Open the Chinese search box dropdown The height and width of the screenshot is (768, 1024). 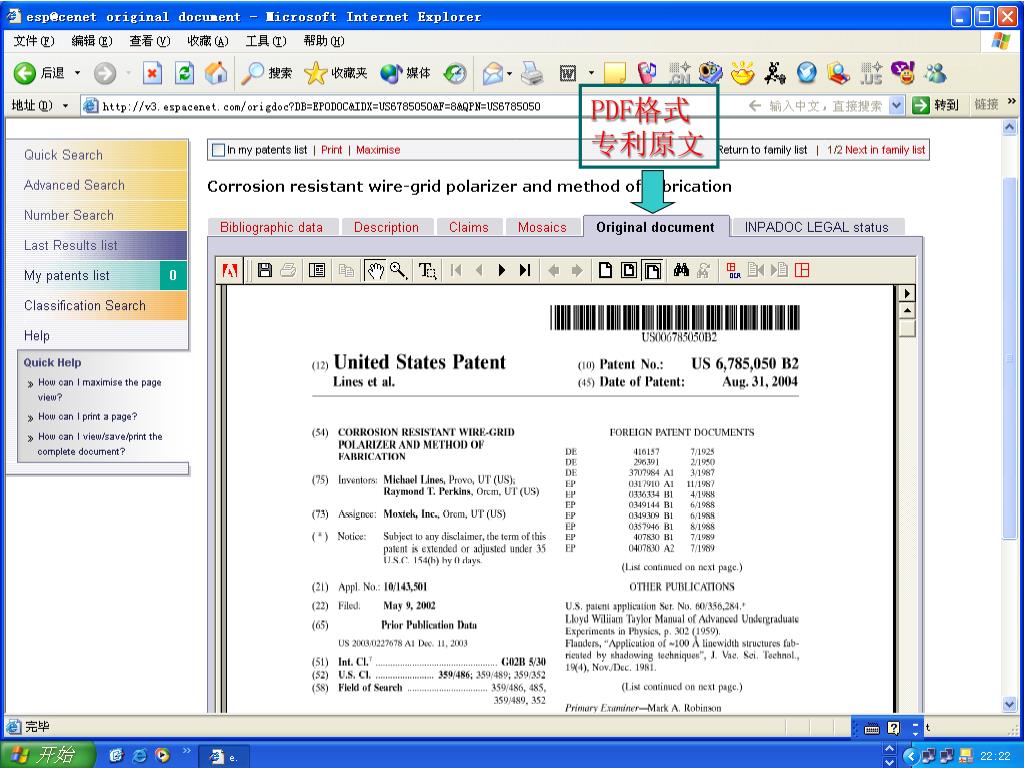point(897,105)
